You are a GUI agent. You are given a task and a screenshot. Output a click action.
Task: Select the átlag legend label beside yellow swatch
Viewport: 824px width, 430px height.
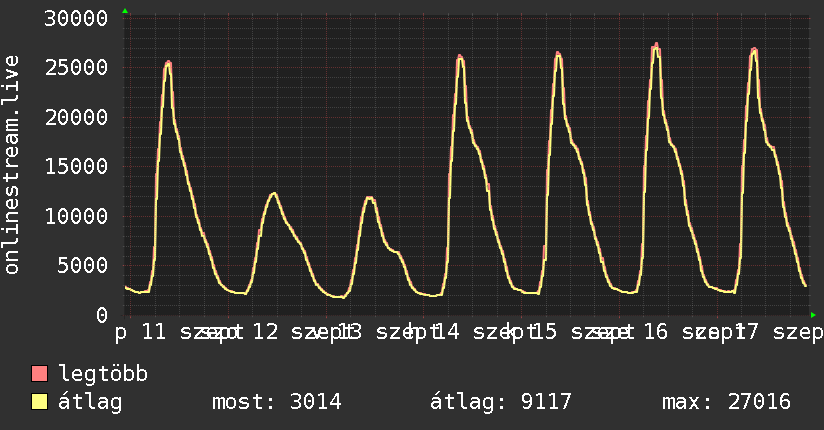[90, 403]
